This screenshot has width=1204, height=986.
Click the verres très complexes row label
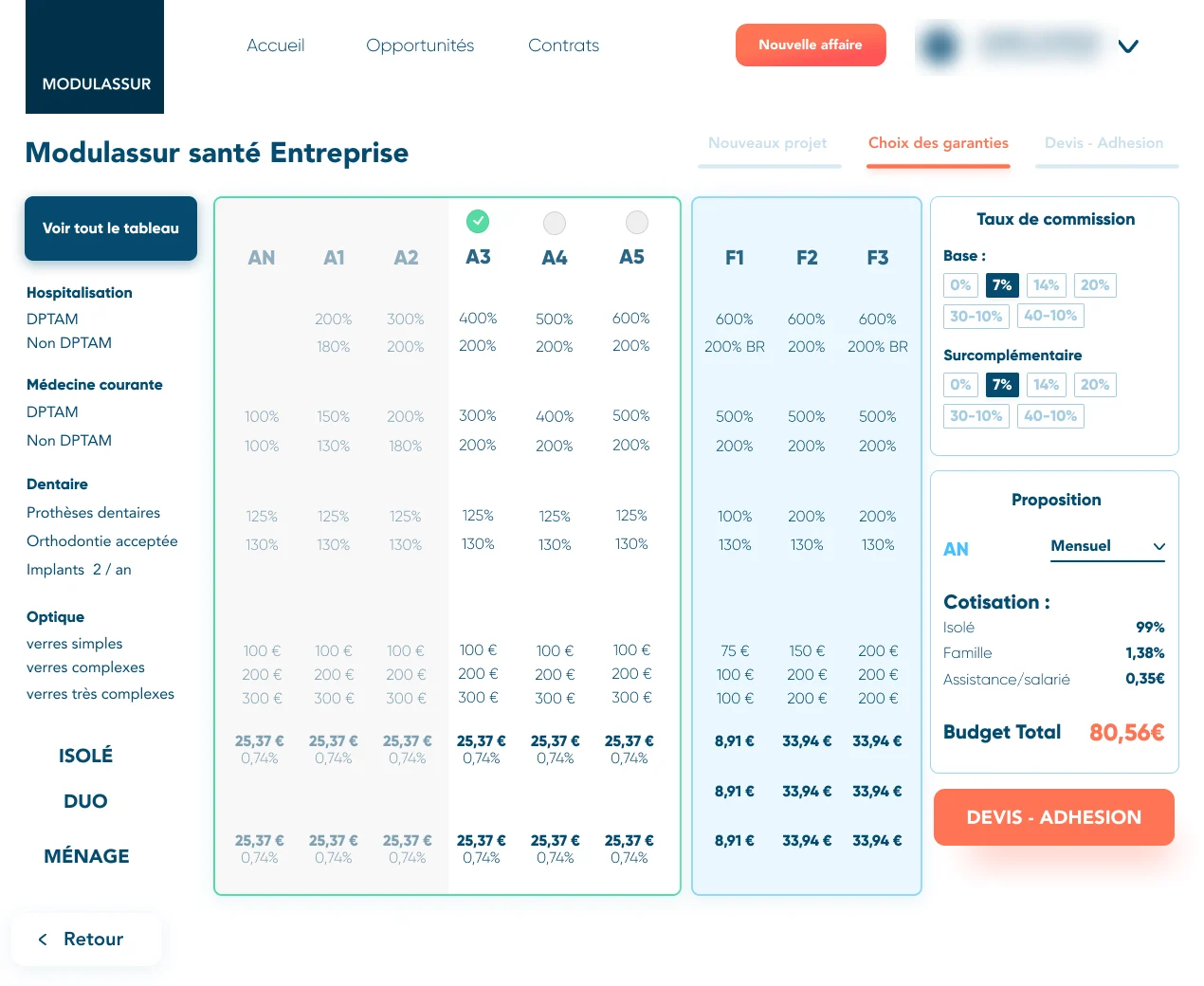100,694
